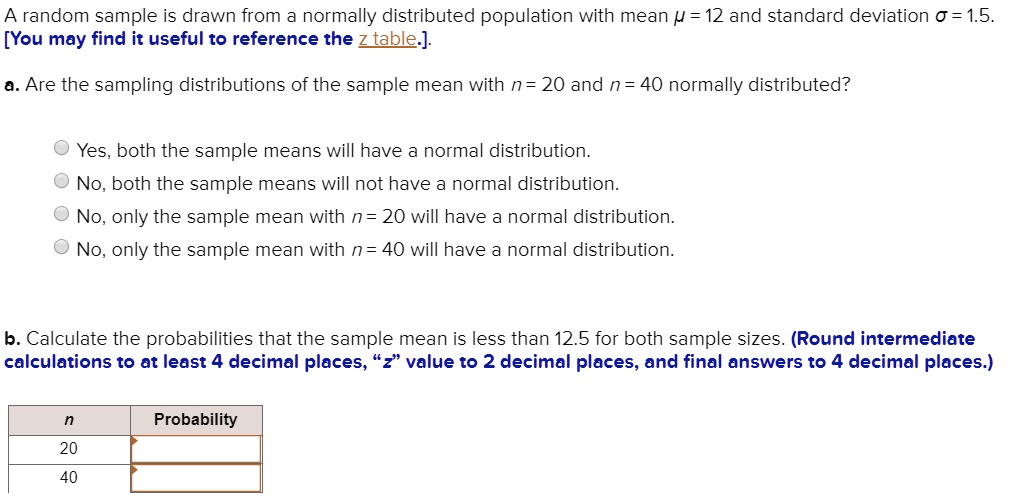Click the "n" column header cell
Screen dimensions: 1009x497
(x=68, y=420)
